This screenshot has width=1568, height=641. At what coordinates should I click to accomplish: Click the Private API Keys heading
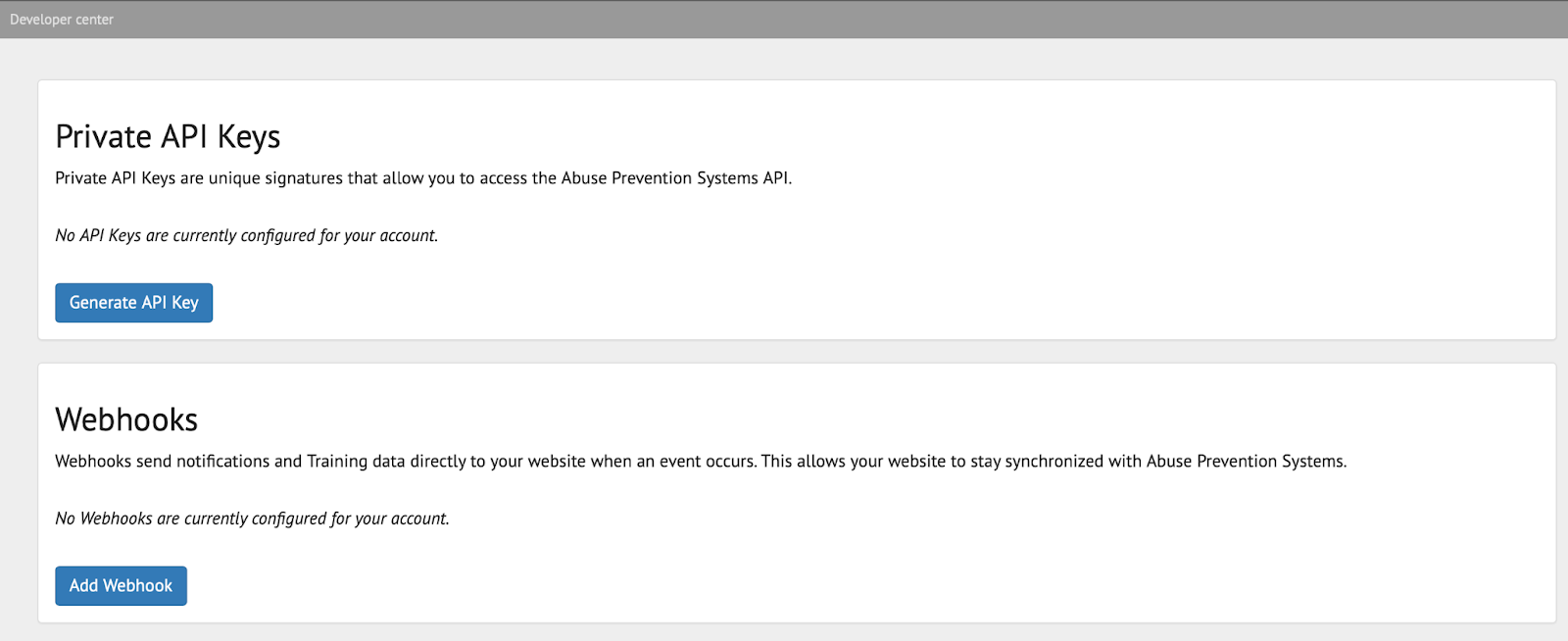click(x=168, y=136)
